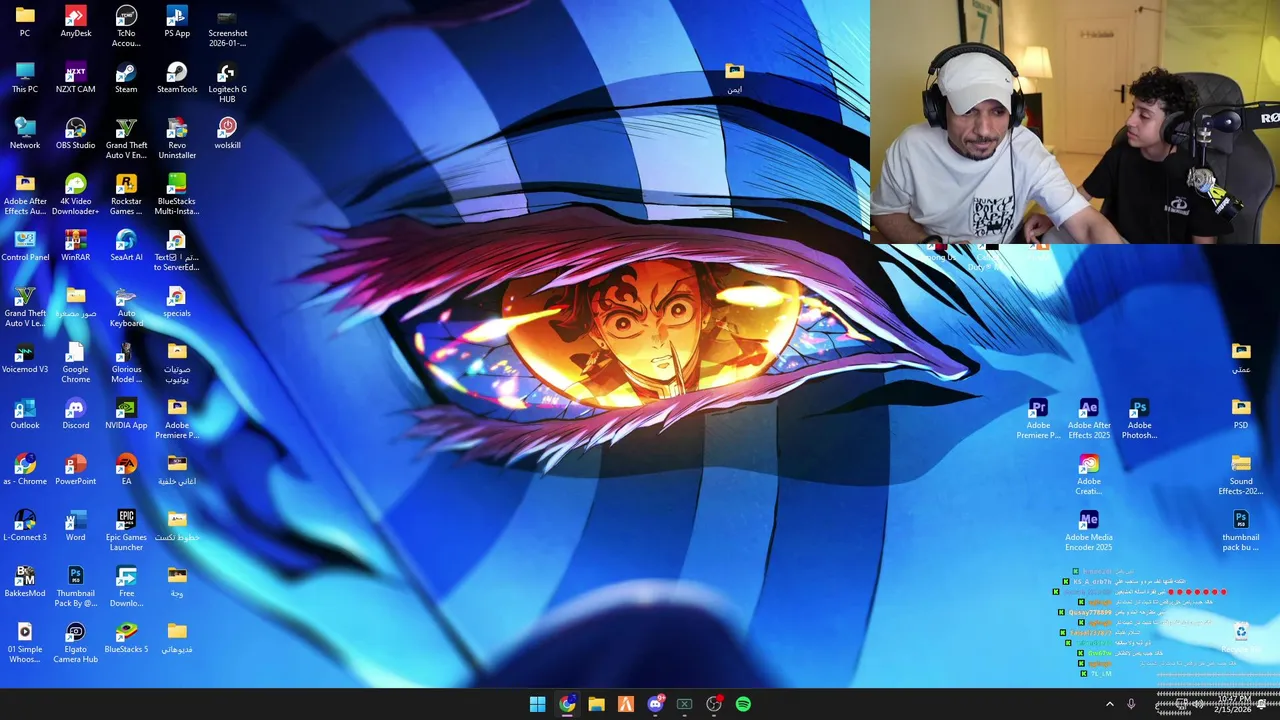The width and height of the screenshot is (1280, 720).
Task: Open the Windows Start menu
Action: pos(538,704)
